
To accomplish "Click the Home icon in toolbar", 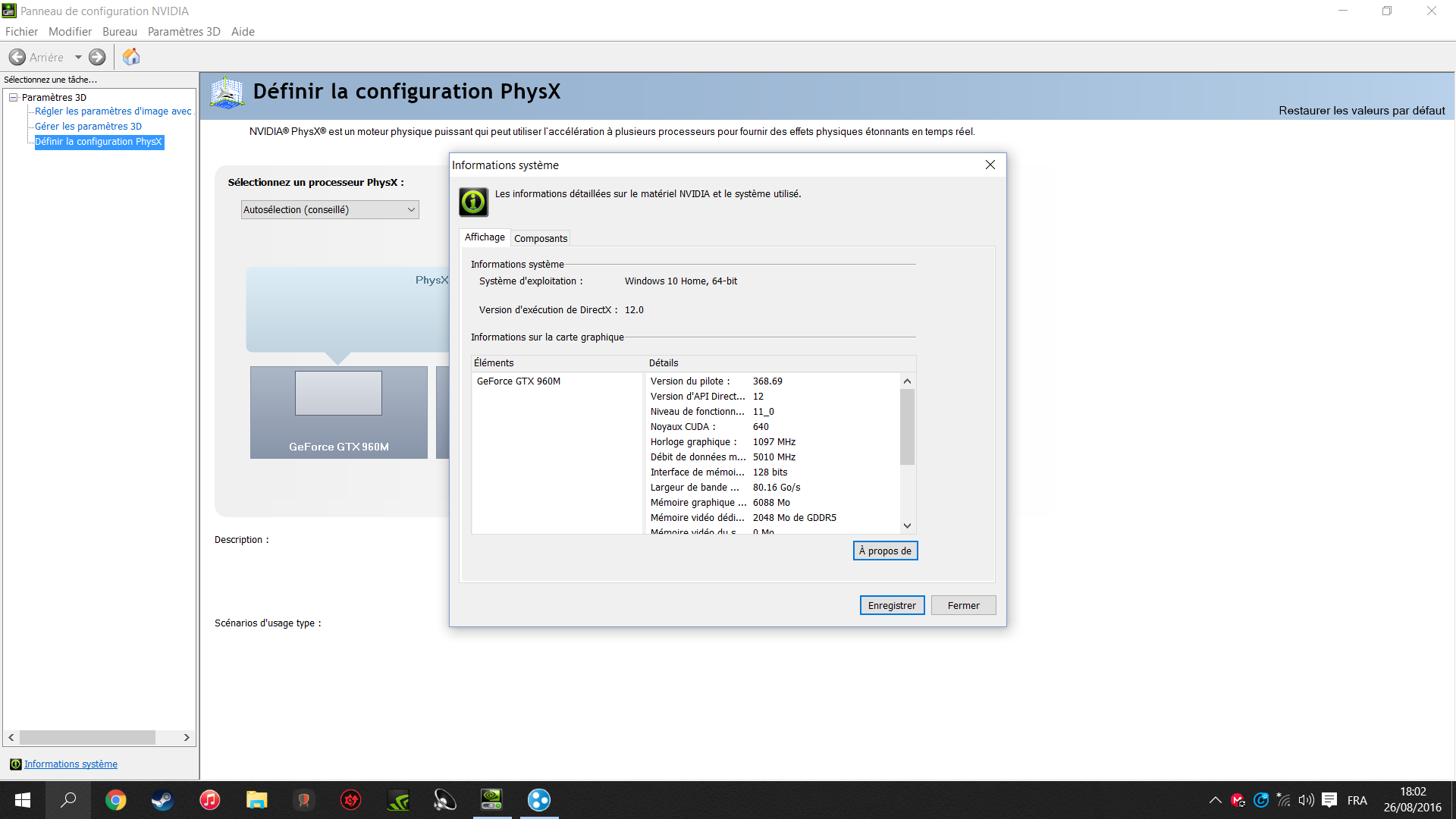I will pyautogui.click(x=131, y=57).
